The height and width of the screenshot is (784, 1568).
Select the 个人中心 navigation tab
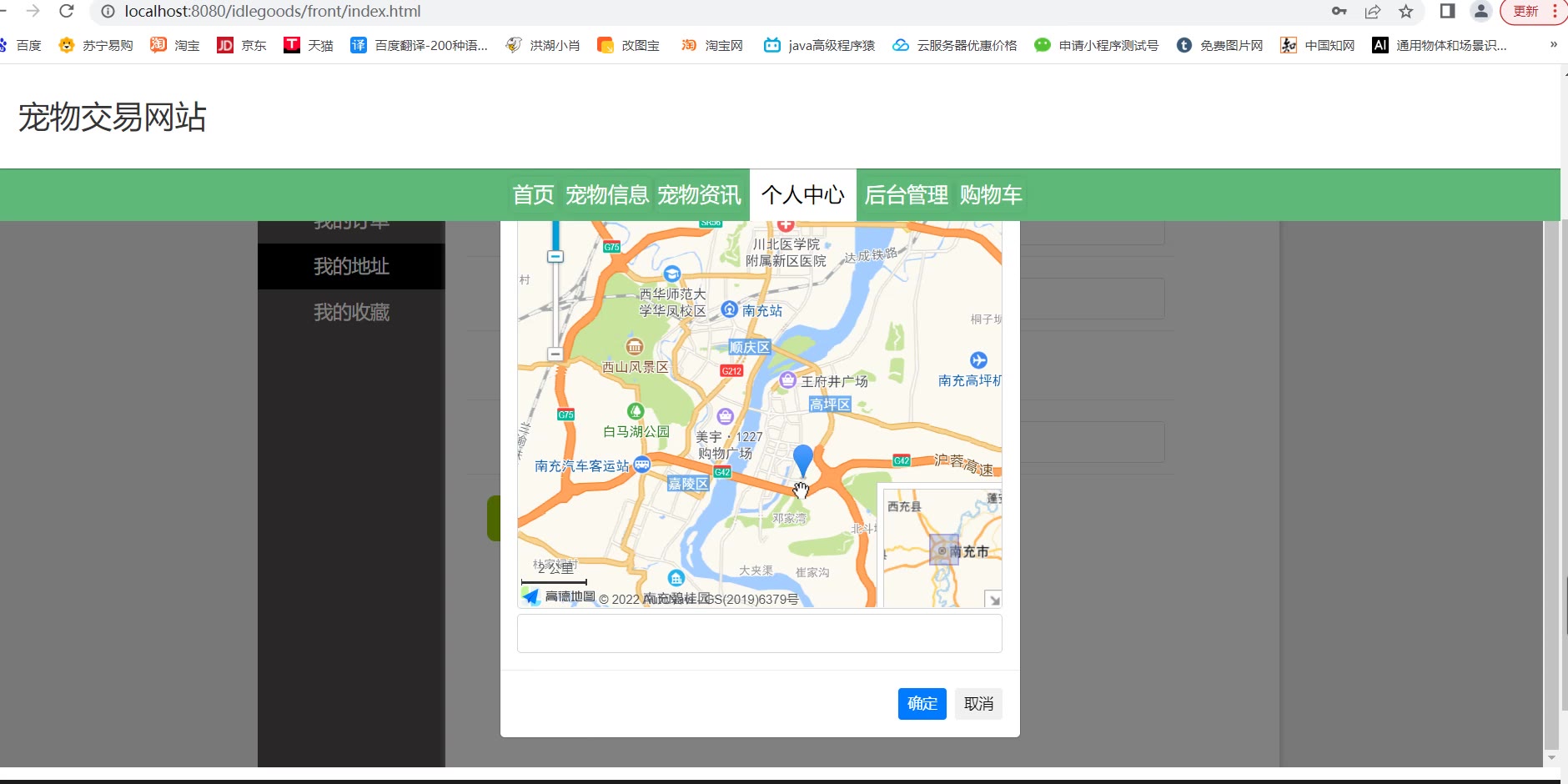(802, 195)
